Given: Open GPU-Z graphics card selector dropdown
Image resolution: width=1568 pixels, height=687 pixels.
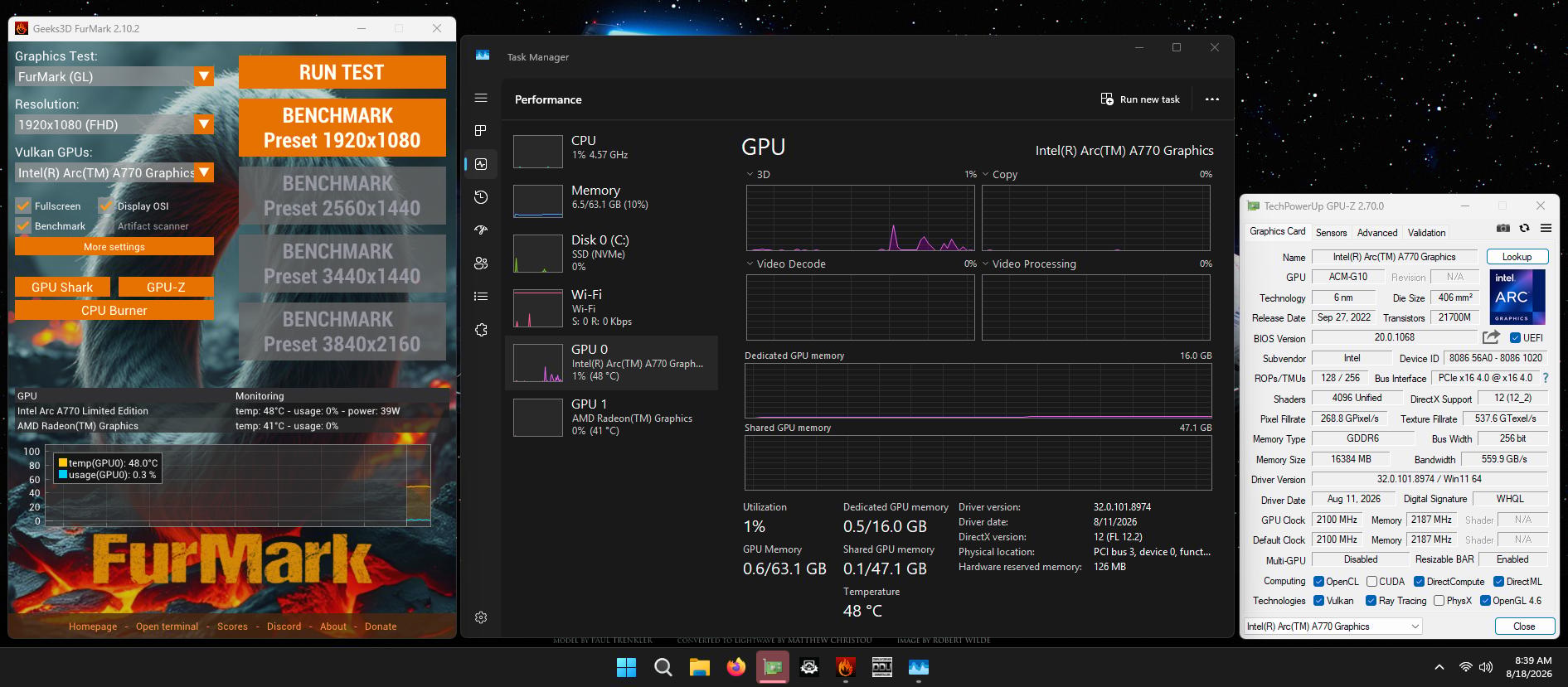Looking at the screenshot, I should [1333, 627].
